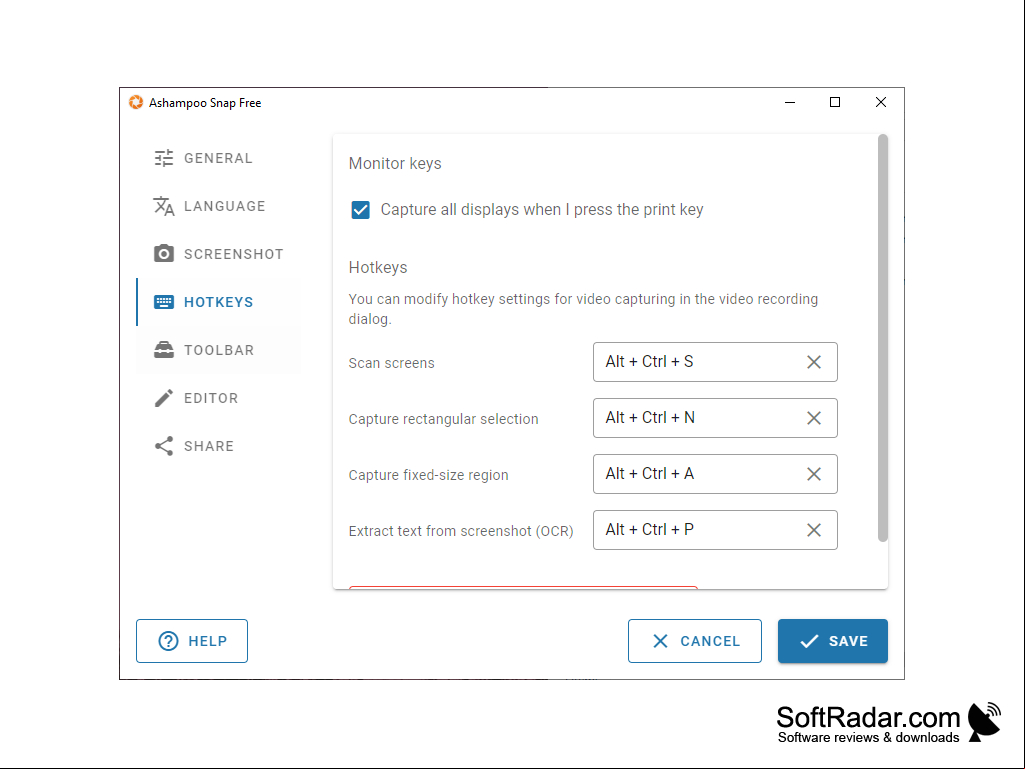Click the video capturing hotkey description text
The height and width of the screenshot is (769, 1025).
pos(583,309)
